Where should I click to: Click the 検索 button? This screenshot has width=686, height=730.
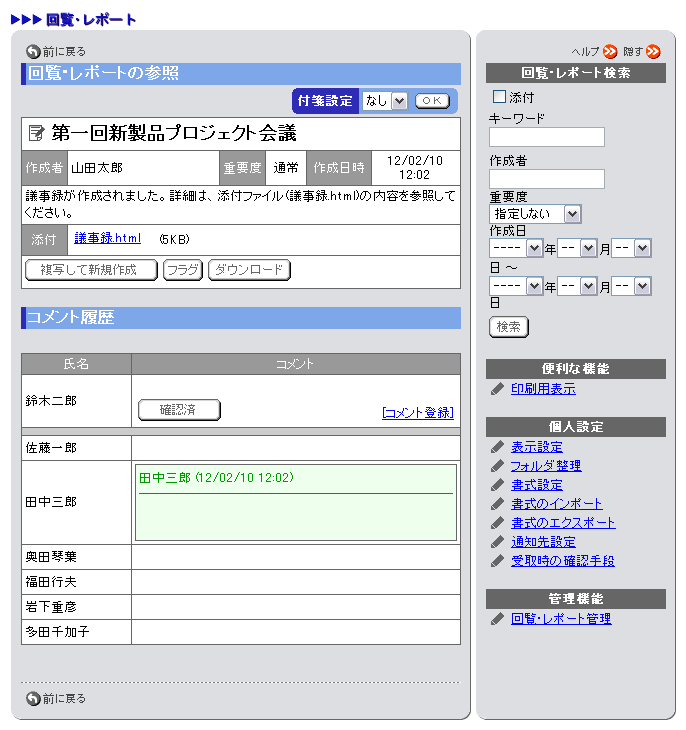tap(509, 327)
